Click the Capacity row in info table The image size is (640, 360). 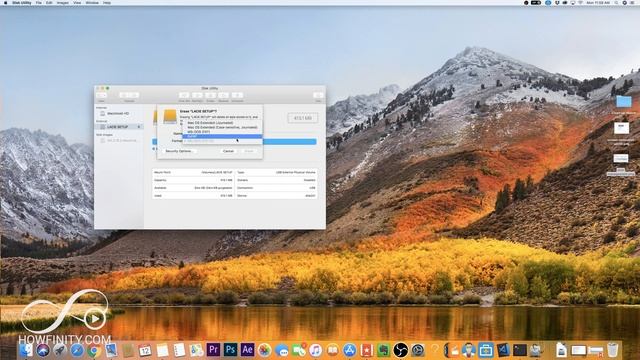pyautogui.click(x=193, y=180)
